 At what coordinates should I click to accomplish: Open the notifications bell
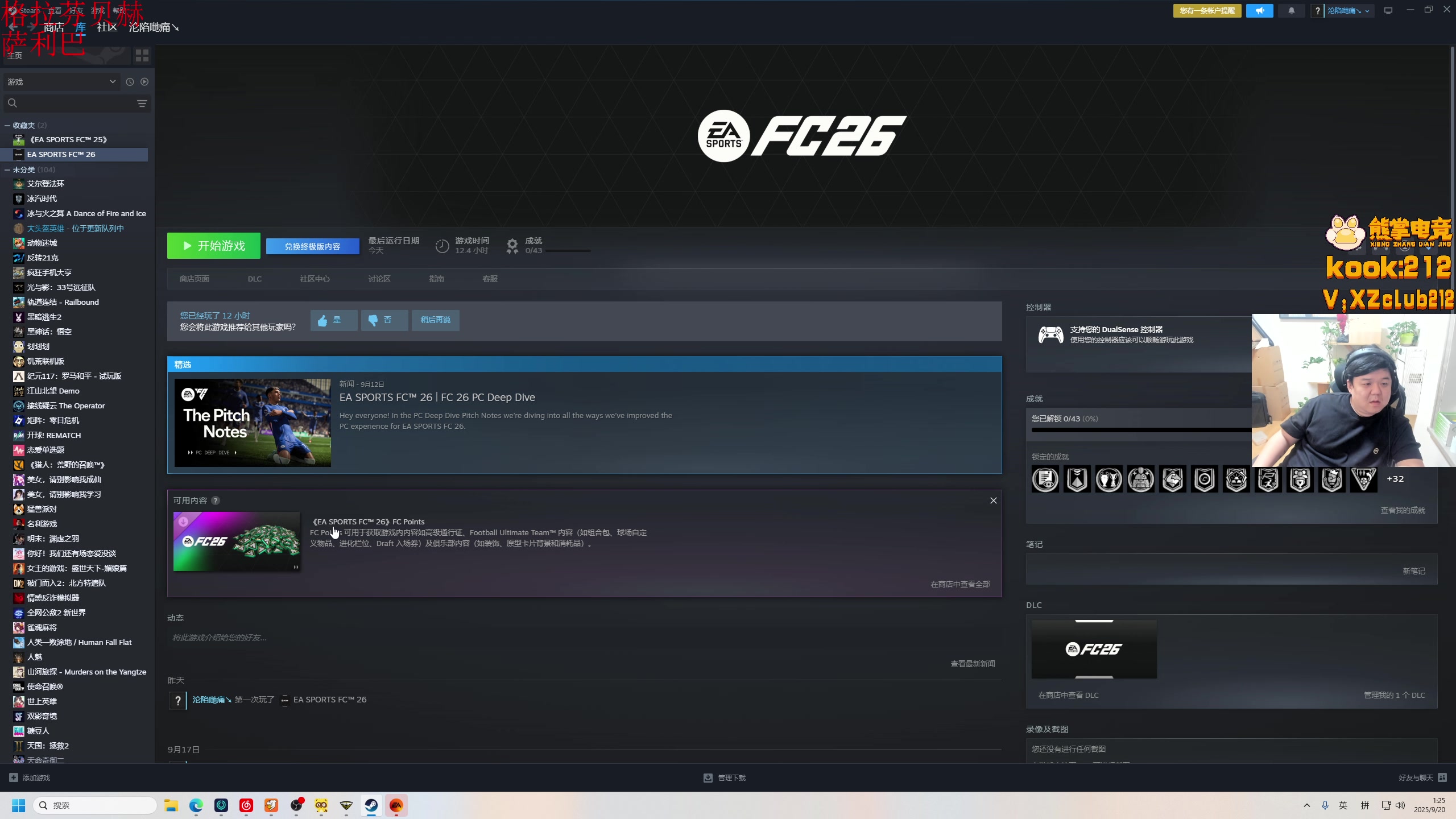click(1291, 11)
